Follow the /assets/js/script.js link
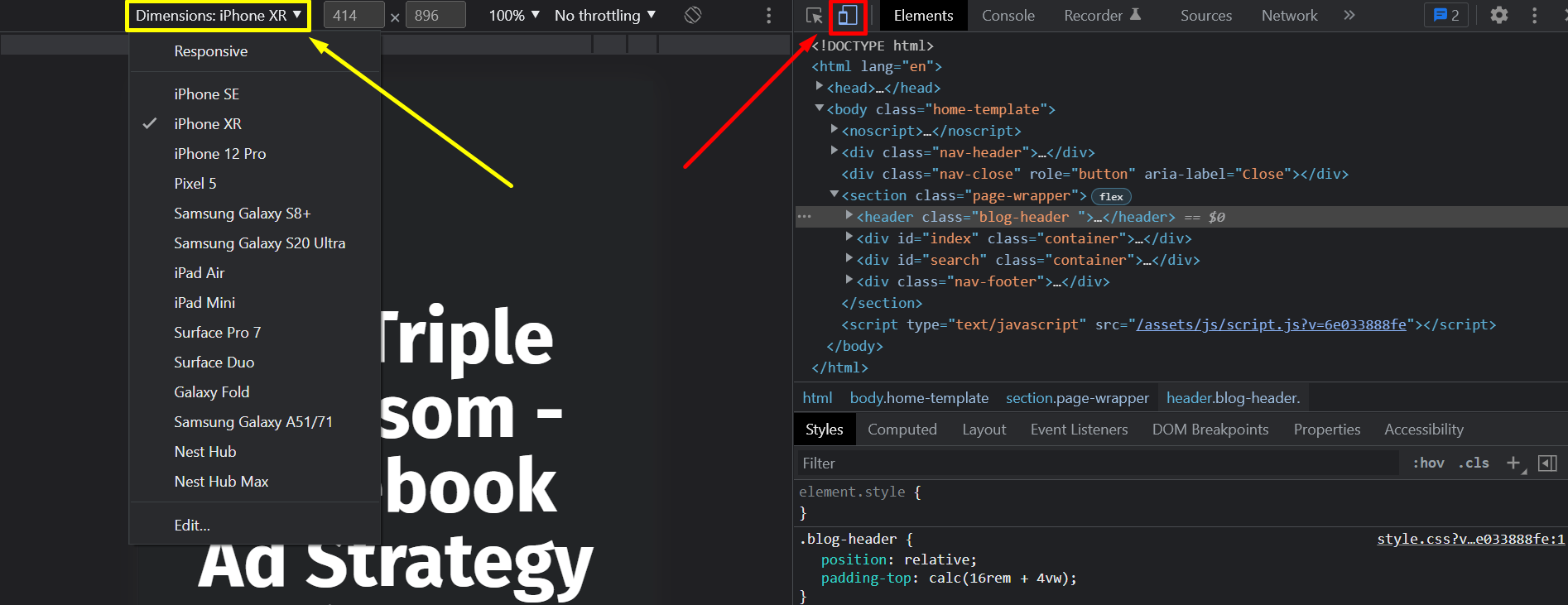 click(x=1271, y=324)
